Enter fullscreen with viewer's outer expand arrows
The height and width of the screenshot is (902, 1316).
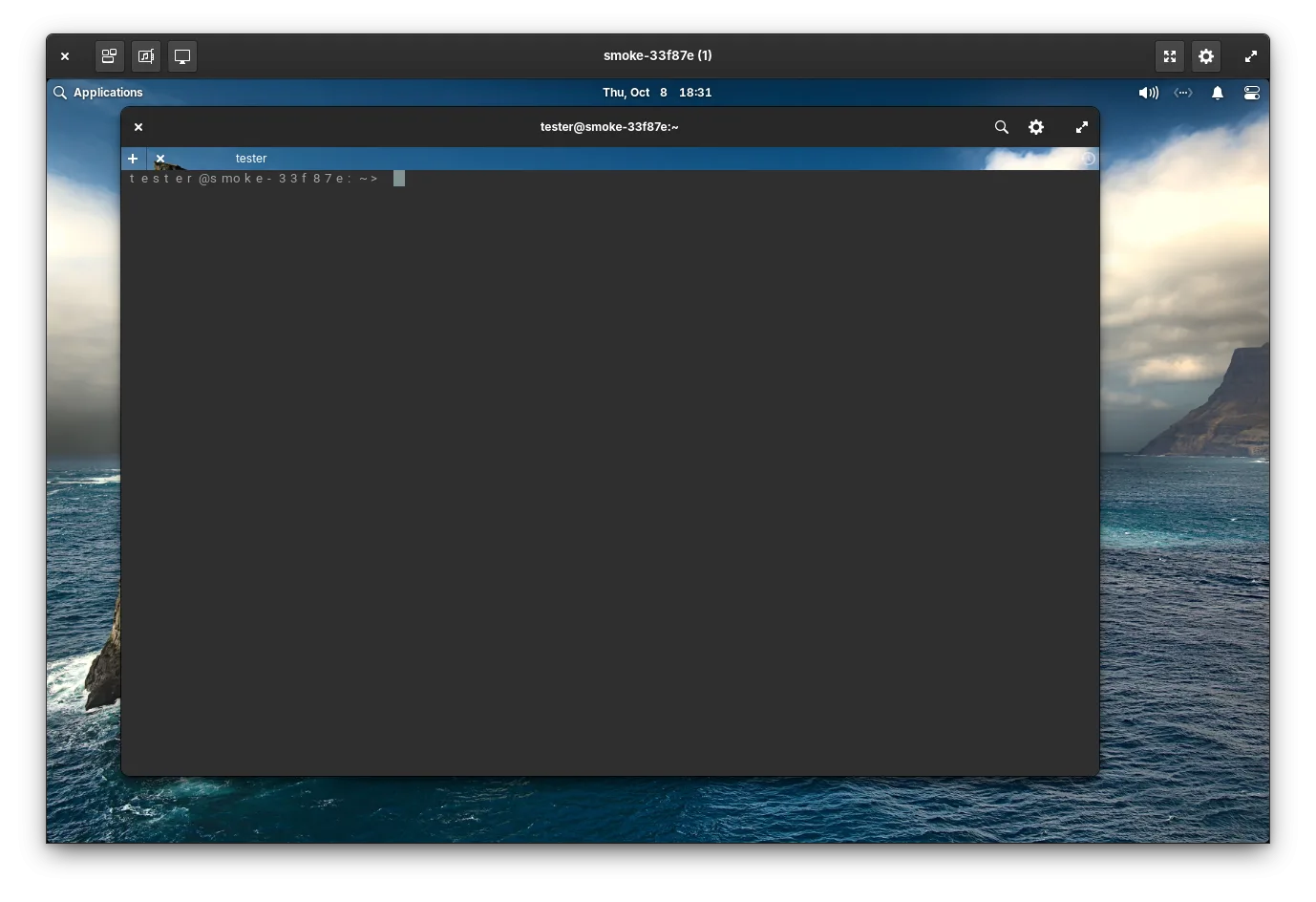pos(1251,56)
